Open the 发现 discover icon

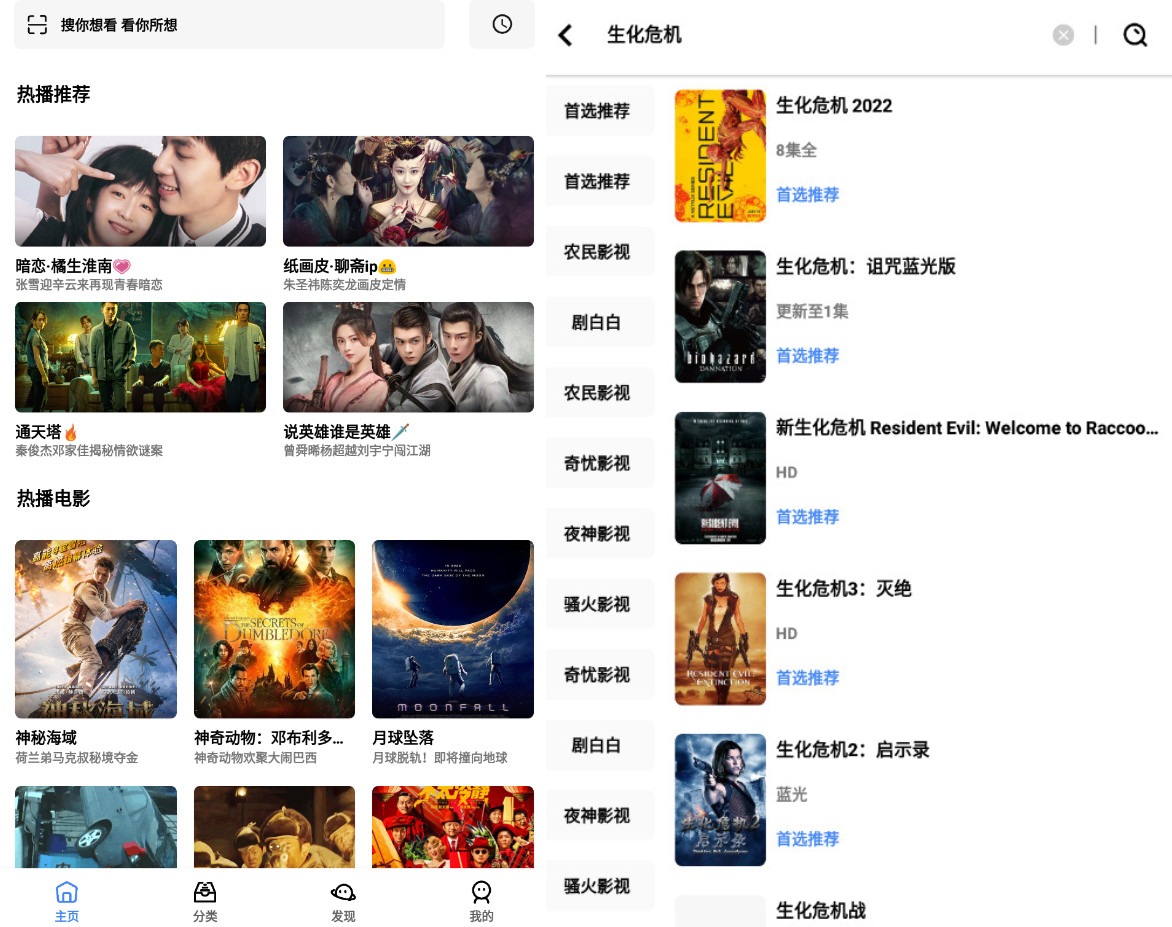coord(343,900)
